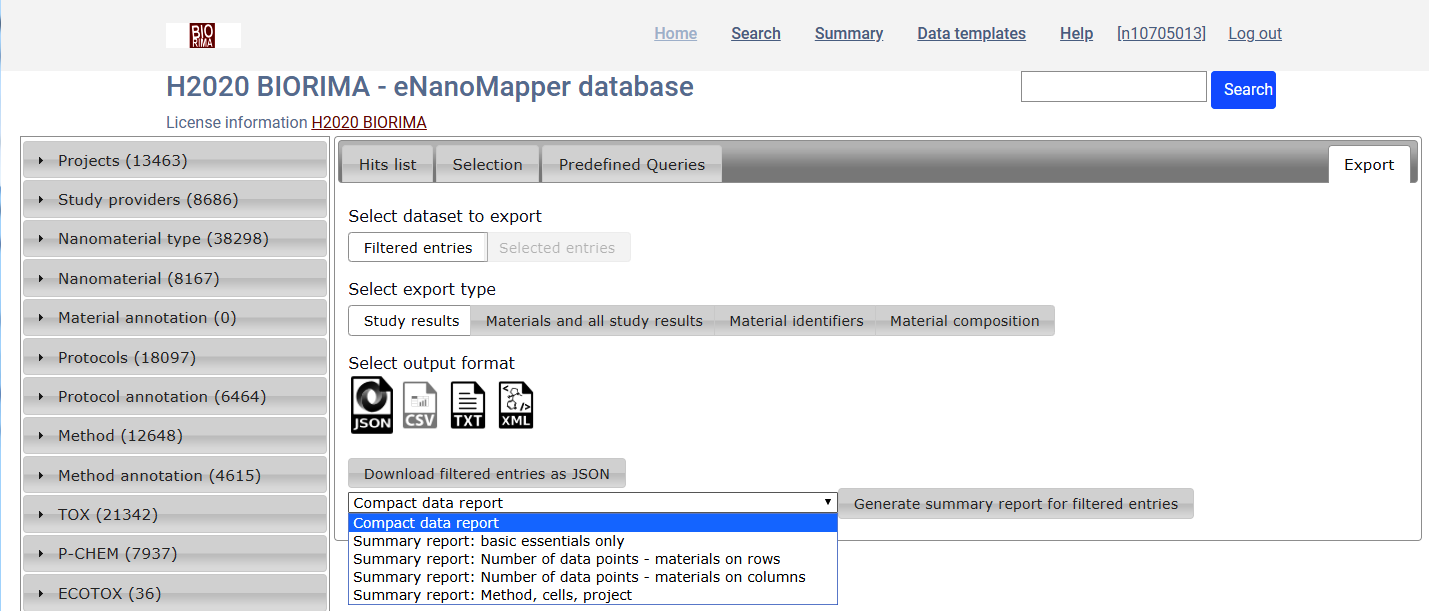Select the Filtered entries dataset option
The image size is (1429, 611).
click(x=417, y=246)
